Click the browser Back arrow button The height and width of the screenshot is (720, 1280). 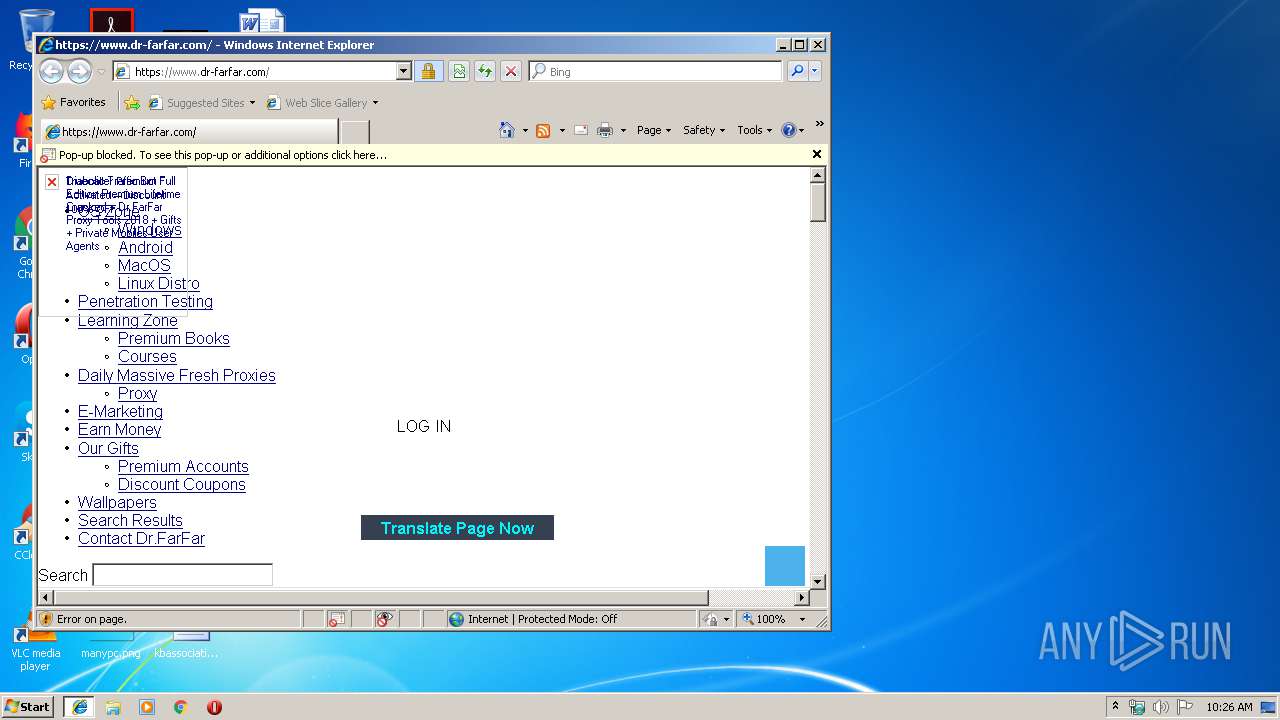[51, 71]
